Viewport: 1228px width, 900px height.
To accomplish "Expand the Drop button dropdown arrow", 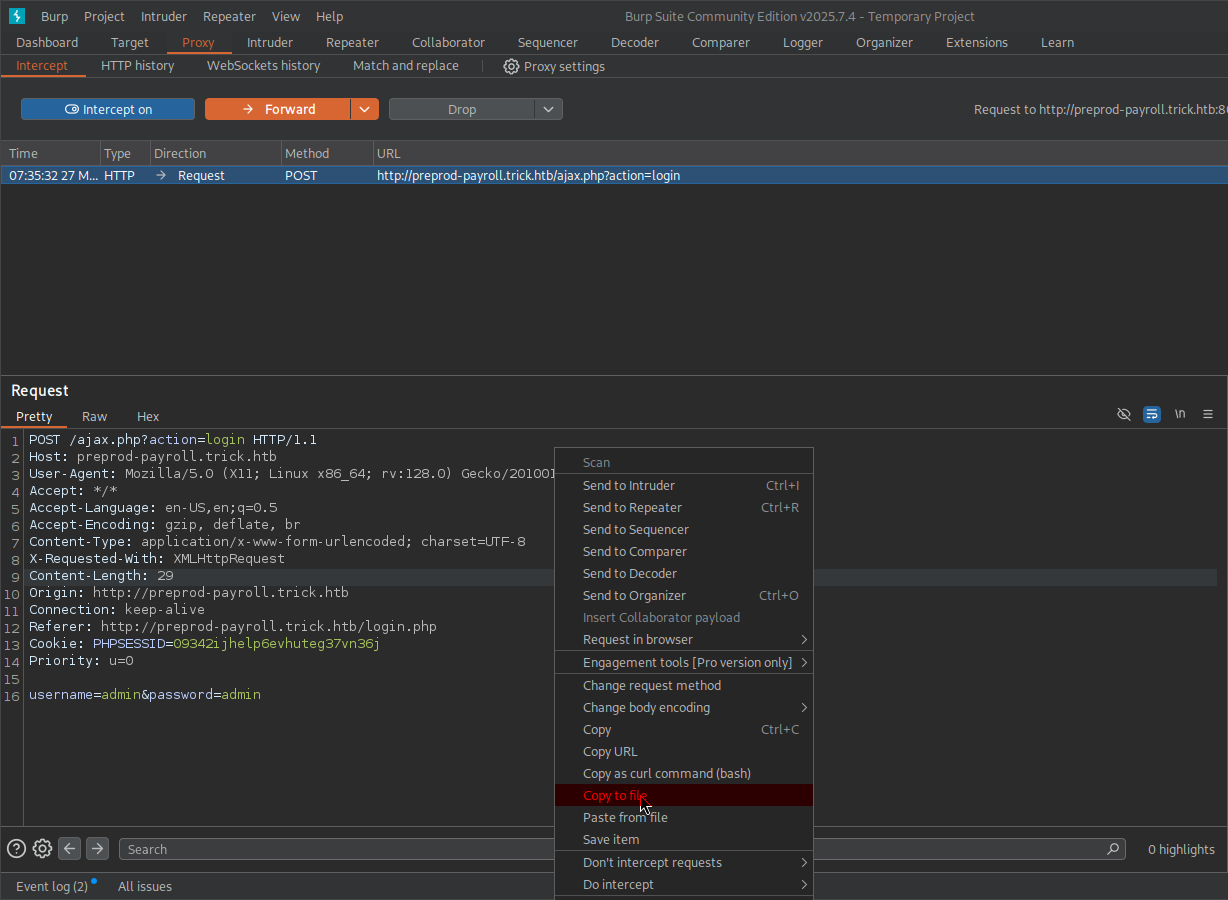I will point(548,109).
